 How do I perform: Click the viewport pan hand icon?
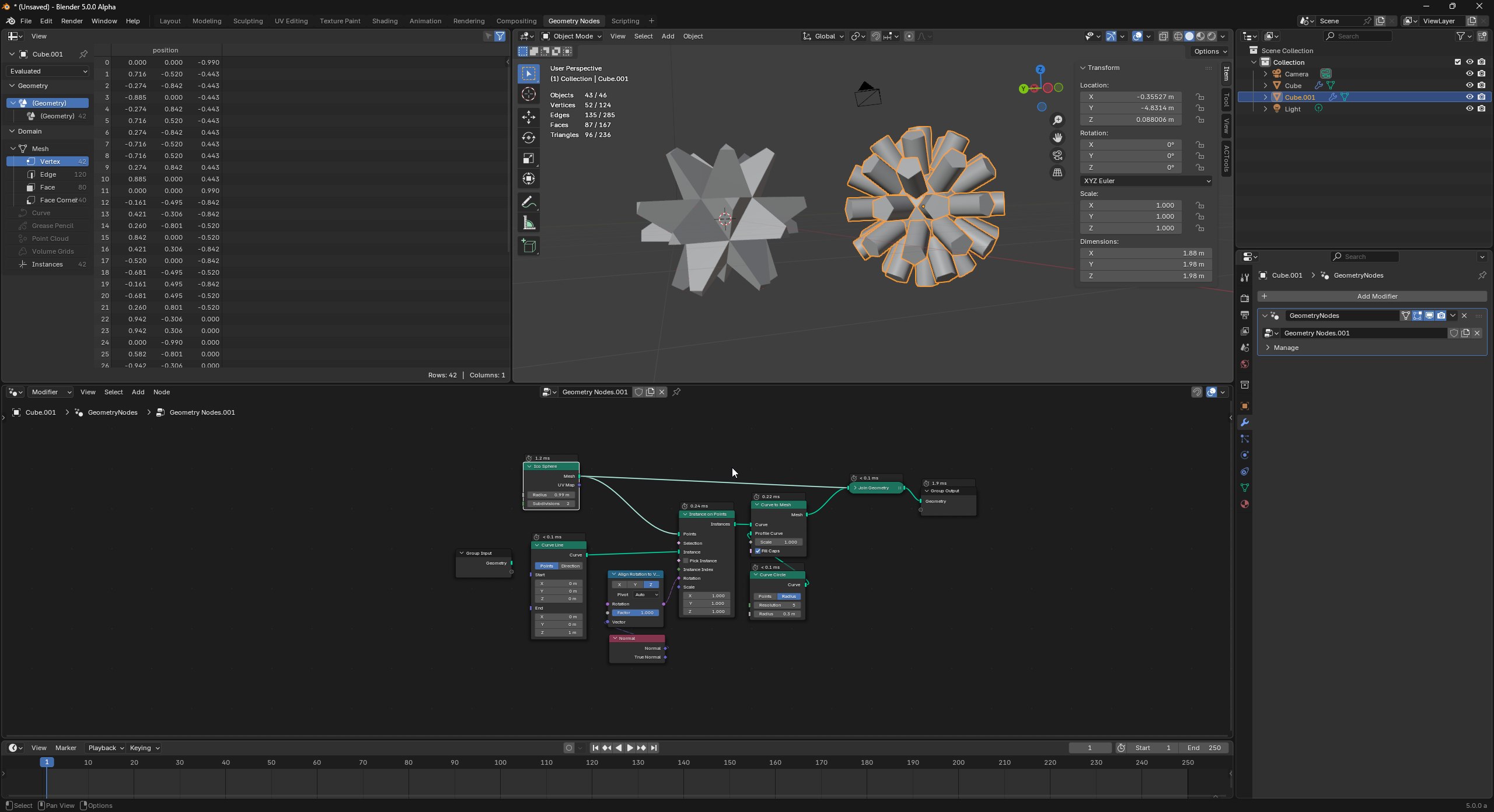click(1057, 138)
